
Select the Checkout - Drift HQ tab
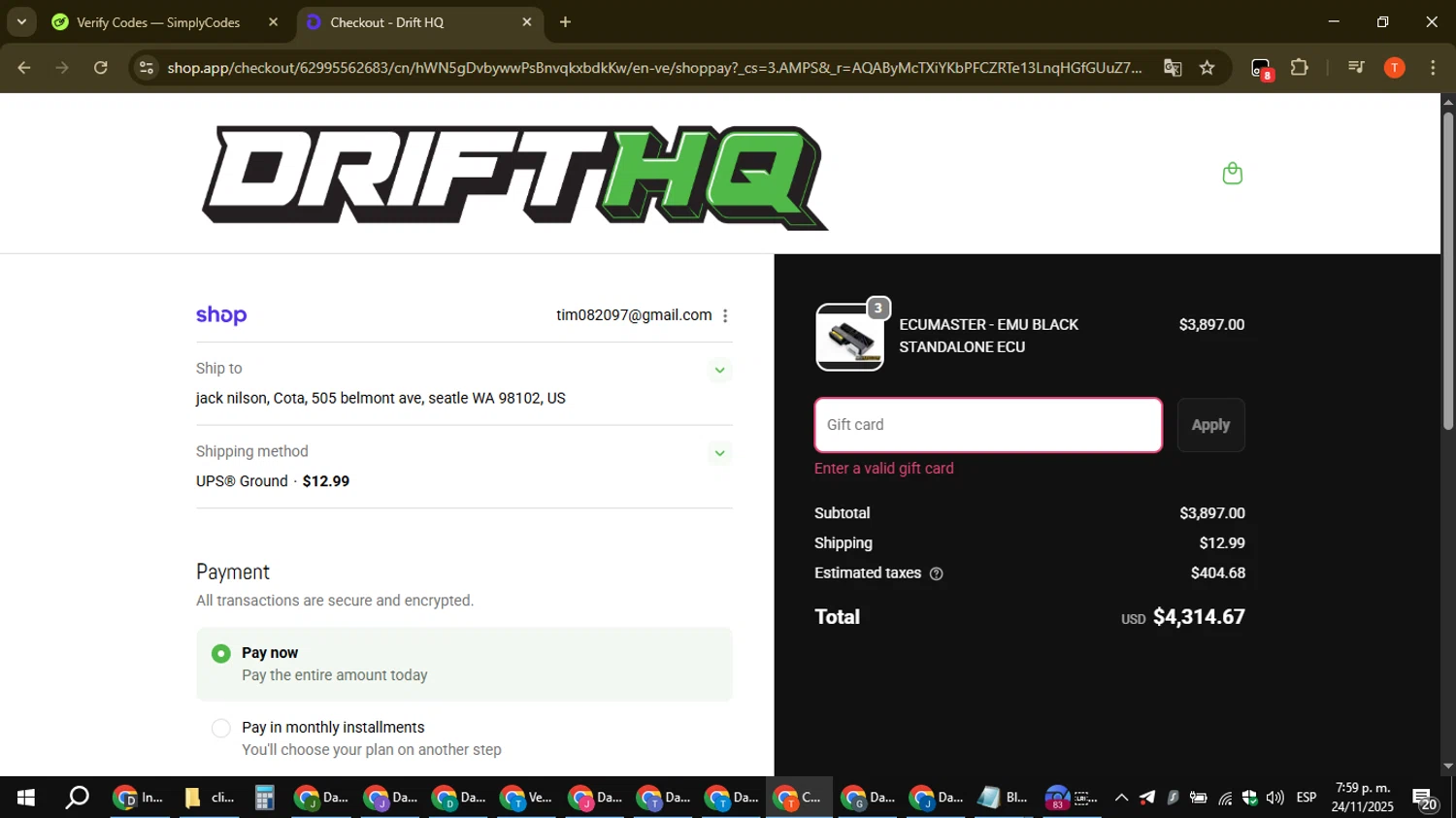(x=386, y=22)
